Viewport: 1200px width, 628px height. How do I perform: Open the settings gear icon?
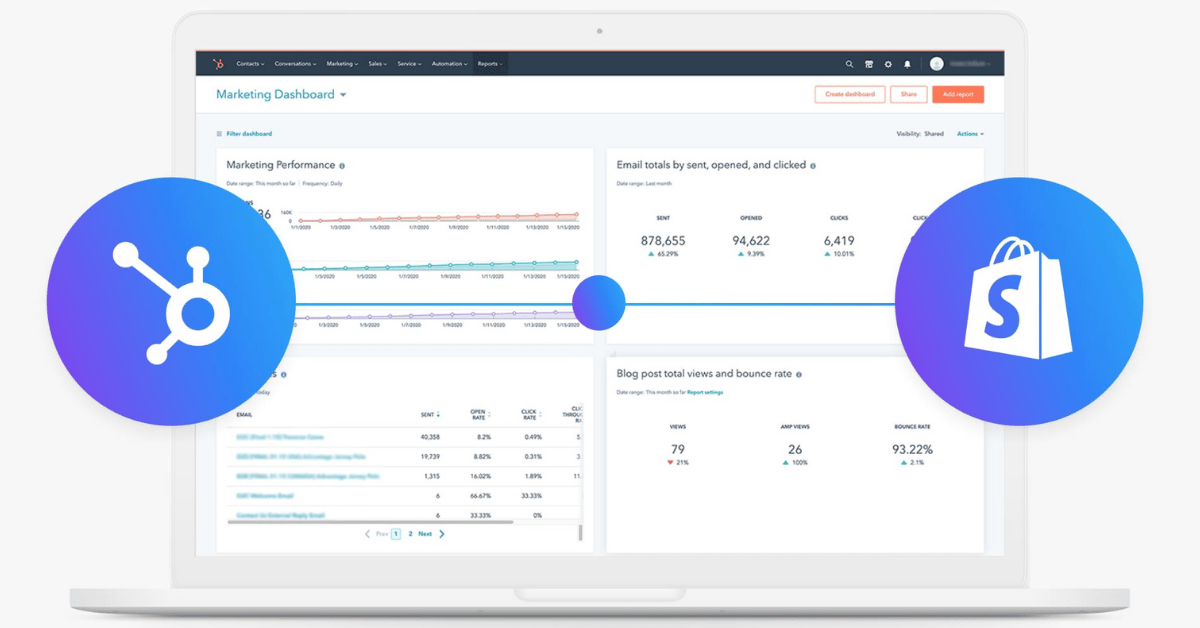(888, 64)
